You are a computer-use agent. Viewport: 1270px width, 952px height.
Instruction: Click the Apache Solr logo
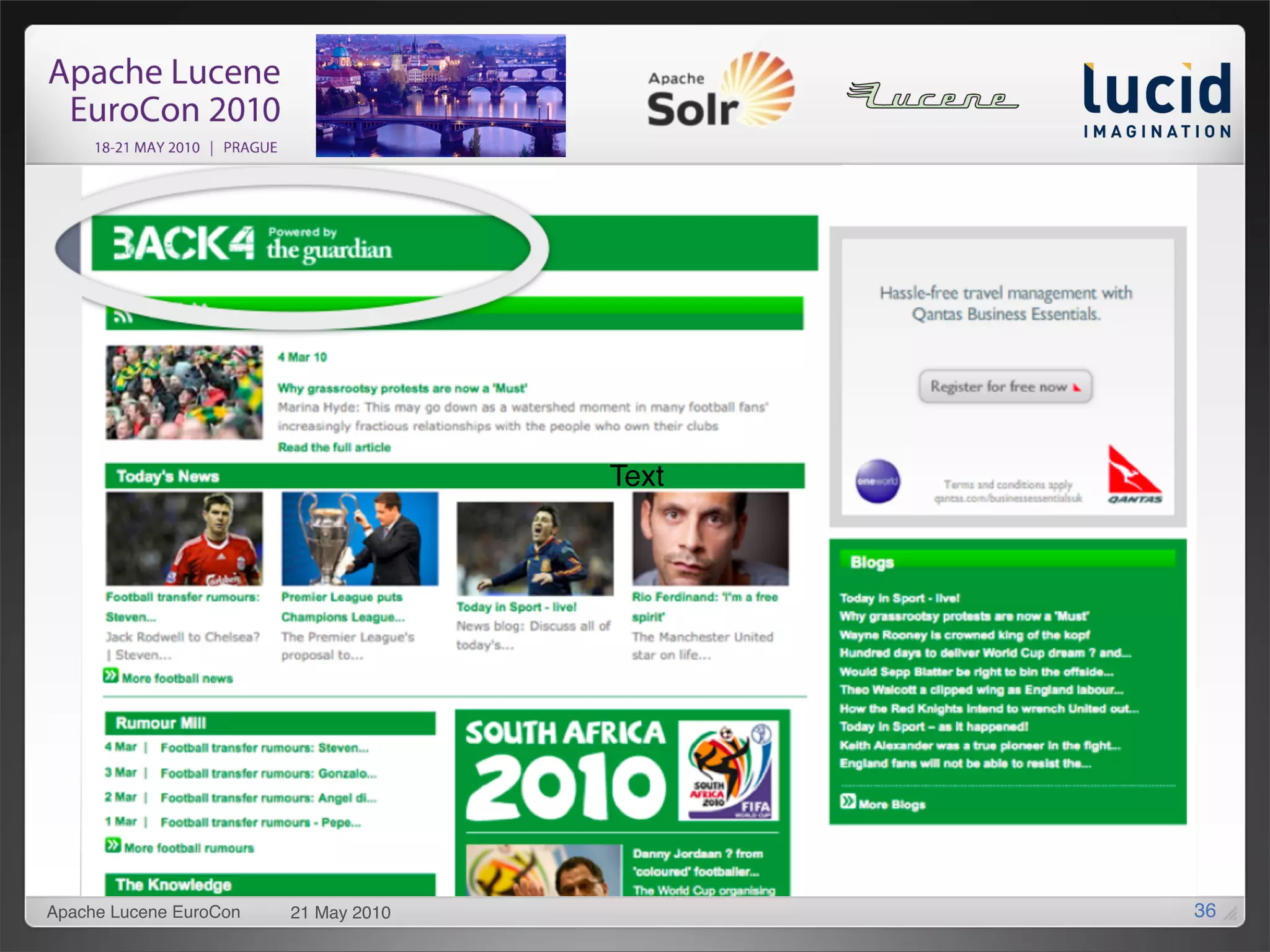click(721, 90)
